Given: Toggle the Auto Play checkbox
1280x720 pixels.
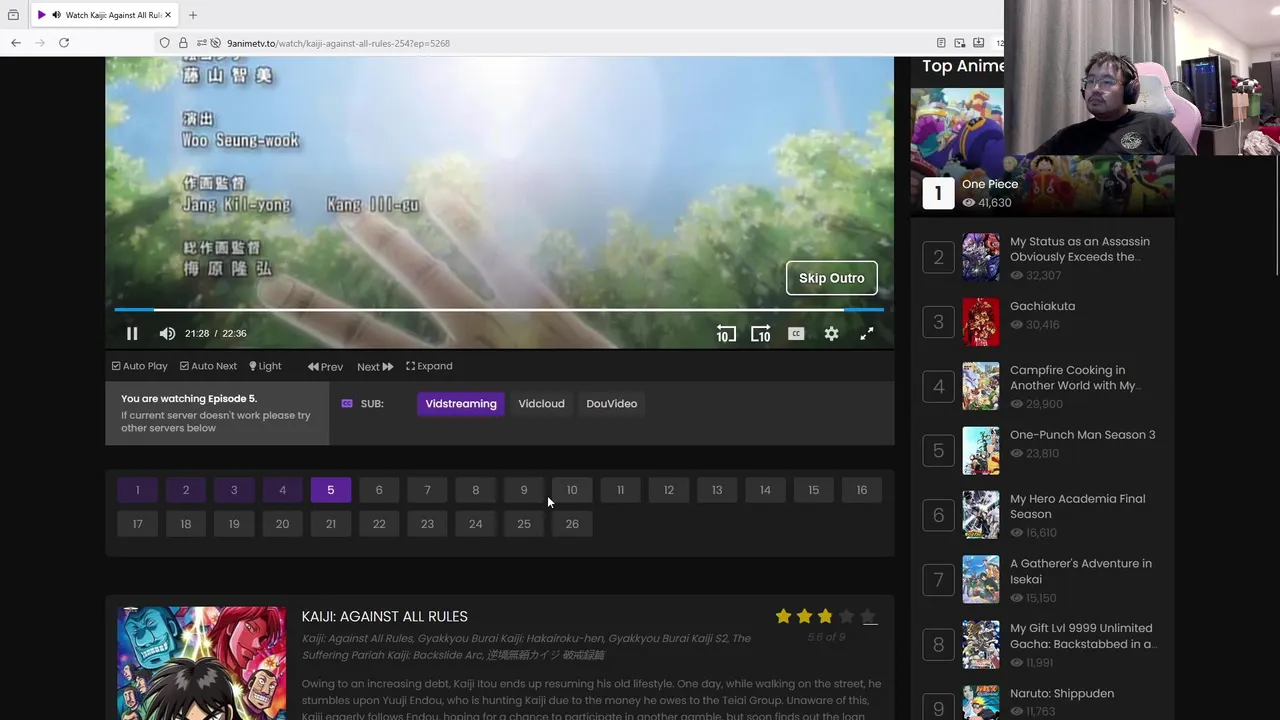Looking at the screenshot, I should pos(140,366).
